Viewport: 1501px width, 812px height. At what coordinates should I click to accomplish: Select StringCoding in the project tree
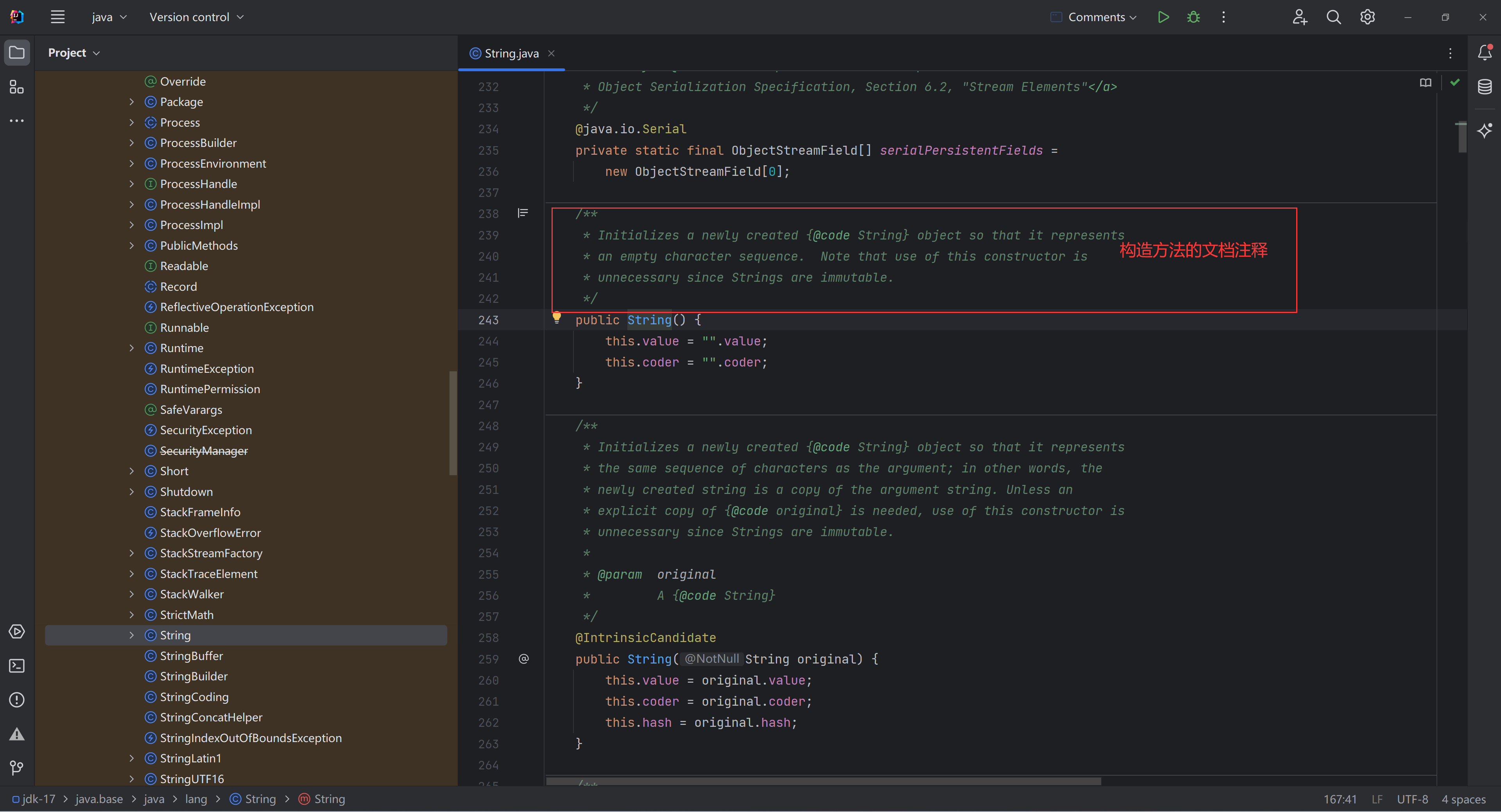(x=194, y=697)
